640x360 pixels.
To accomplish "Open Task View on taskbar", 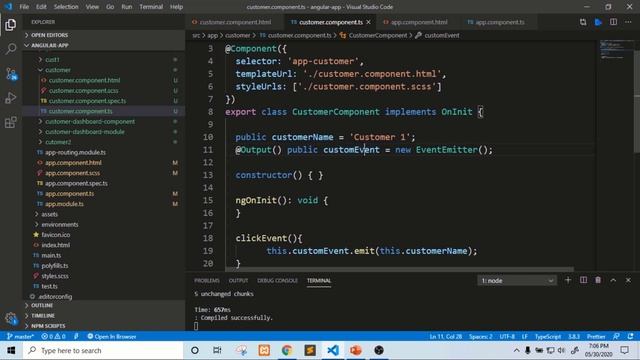I will click(x=217, y=350).
